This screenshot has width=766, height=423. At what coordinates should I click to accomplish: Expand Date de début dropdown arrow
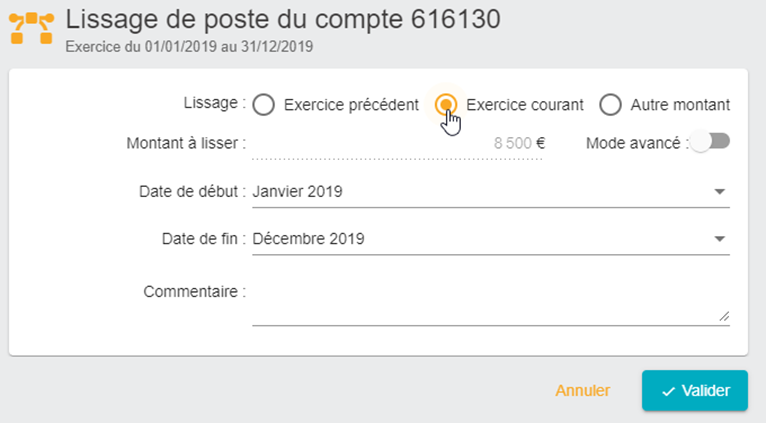click(720, 191)
